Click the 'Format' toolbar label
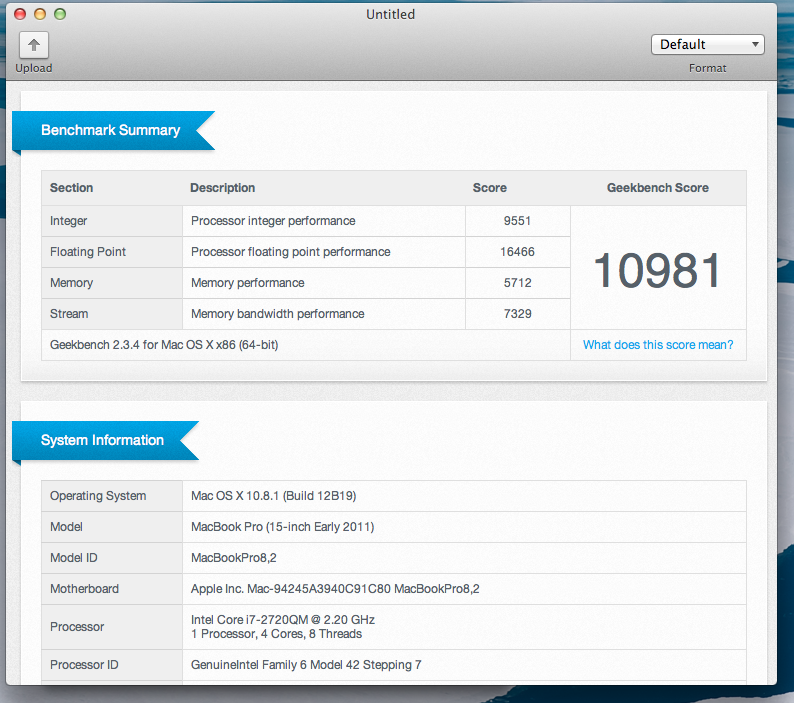Screen dimensions: 794x703 click(x=707, y=68)
